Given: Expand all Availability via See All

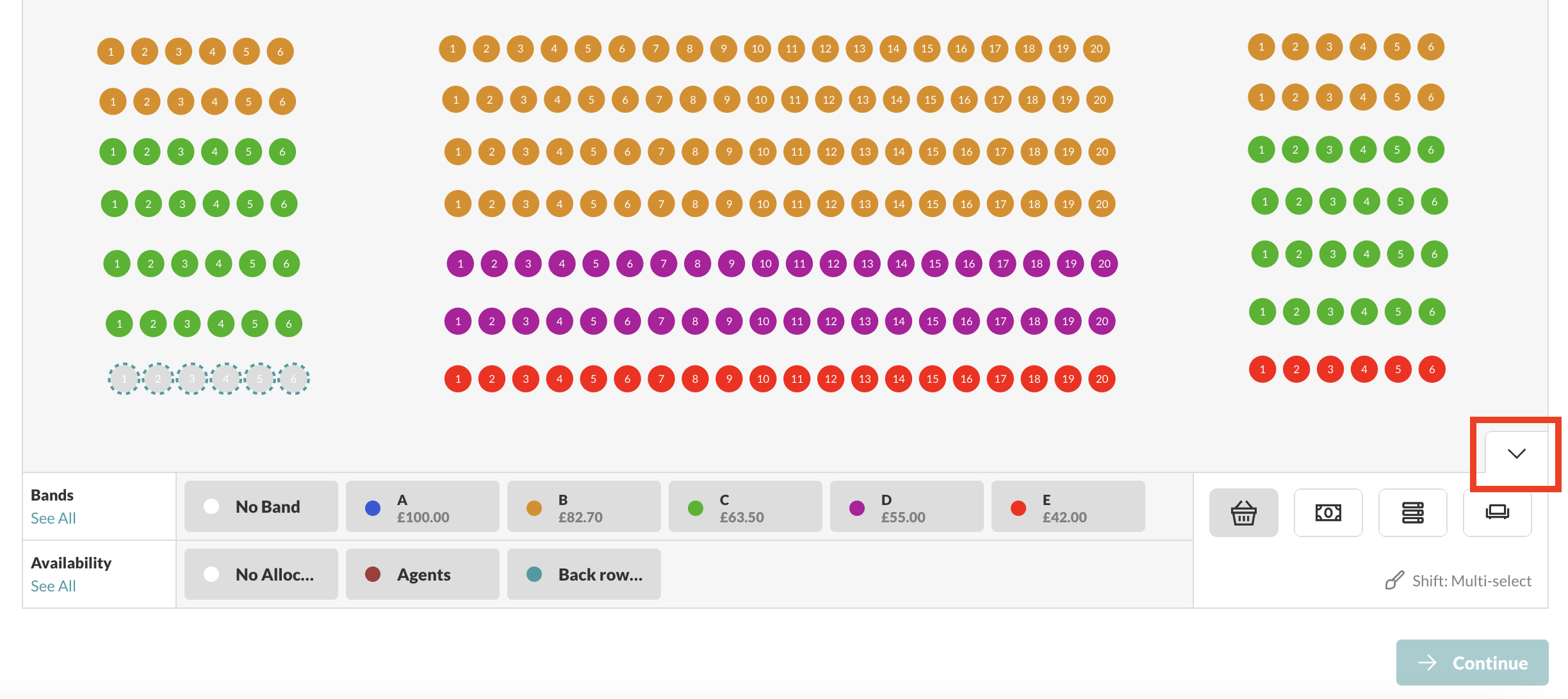Looking at the screenshot, I should click(x=53, y=586).
